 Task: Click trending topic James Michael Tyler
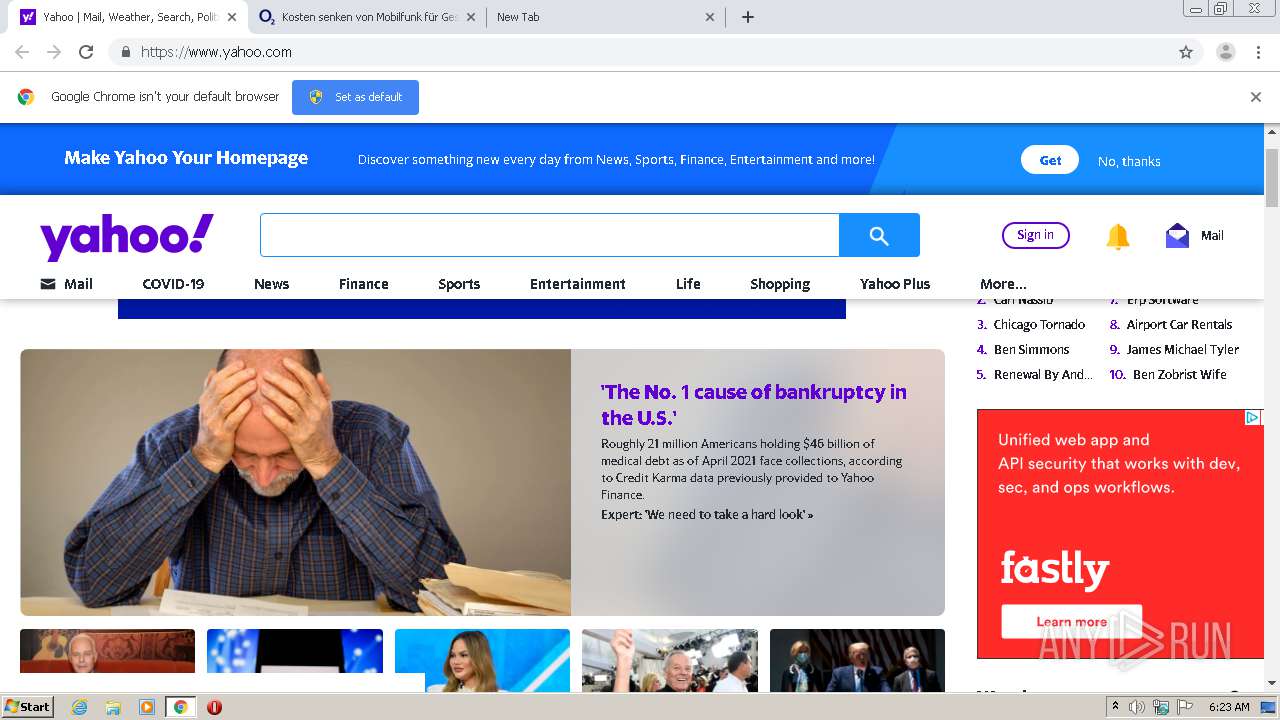1182,349
